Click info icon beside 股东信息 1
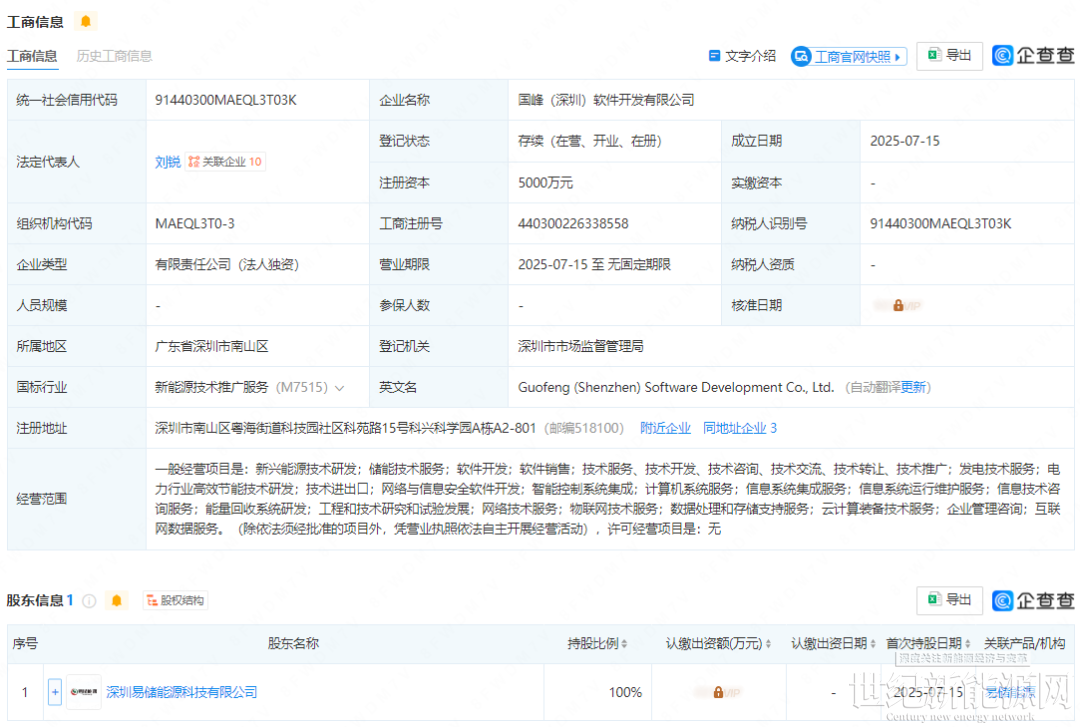Screen dimensions: 1080x727 tap(90, 601)
